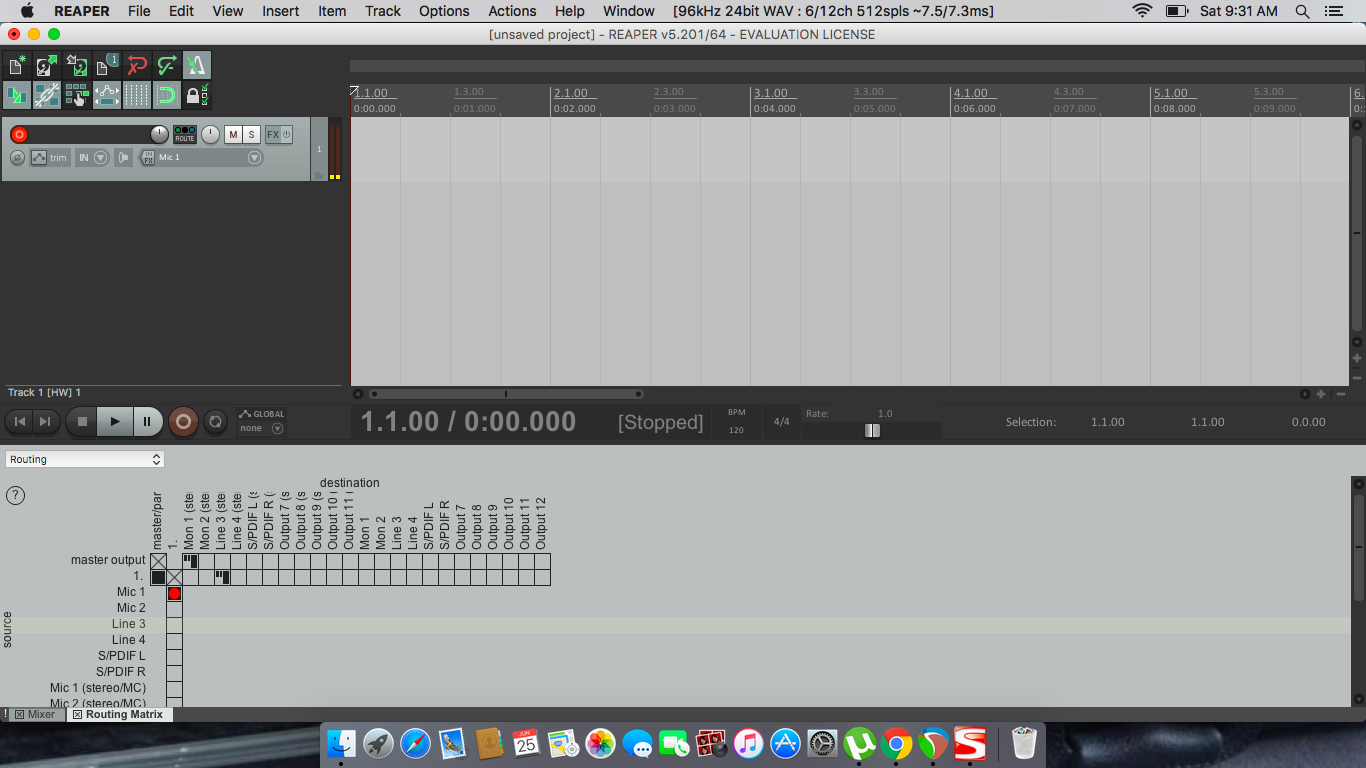Solo track 1 with the S button

(x=251, y=135)
